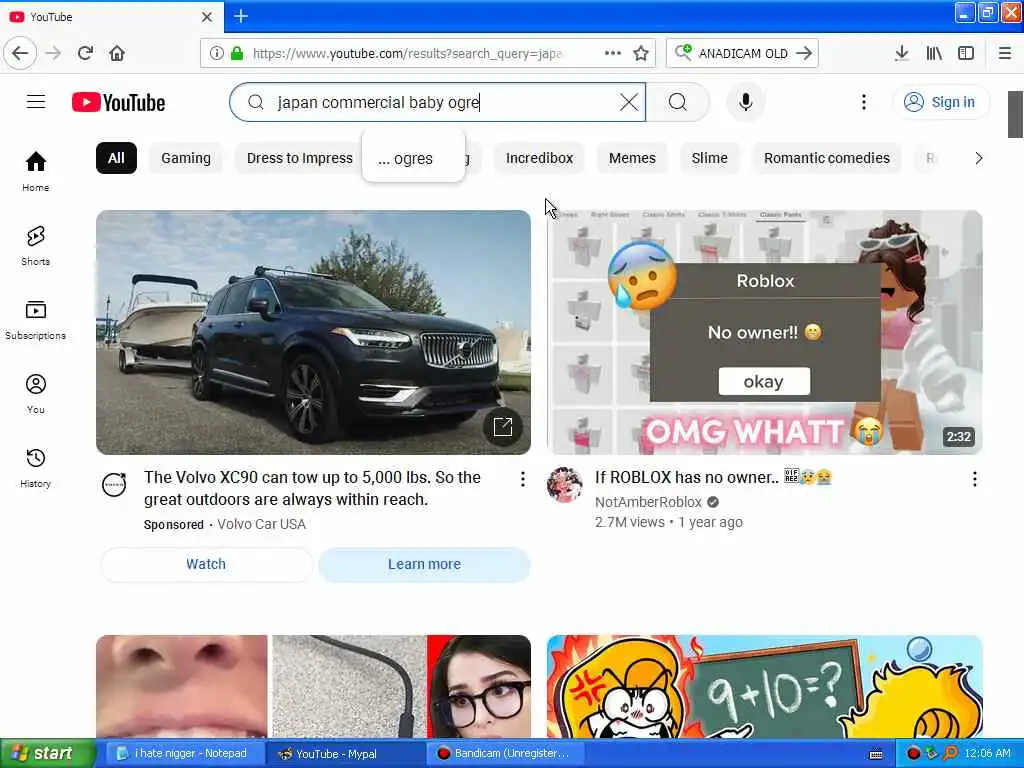1024x768 pixels.
Task: Click the ANADICAM OLD search field
Action: [743, 53]
